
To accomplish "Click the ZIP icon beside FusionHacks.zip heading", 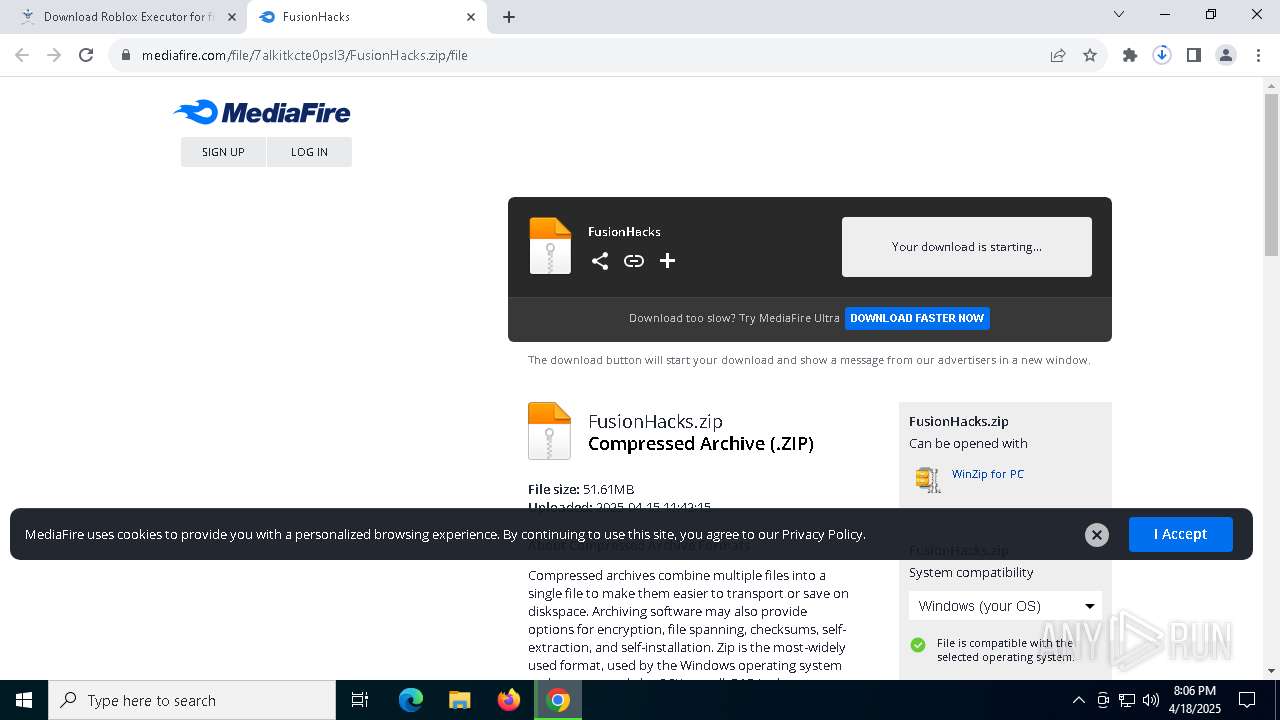I will click(x=549, y=431).
